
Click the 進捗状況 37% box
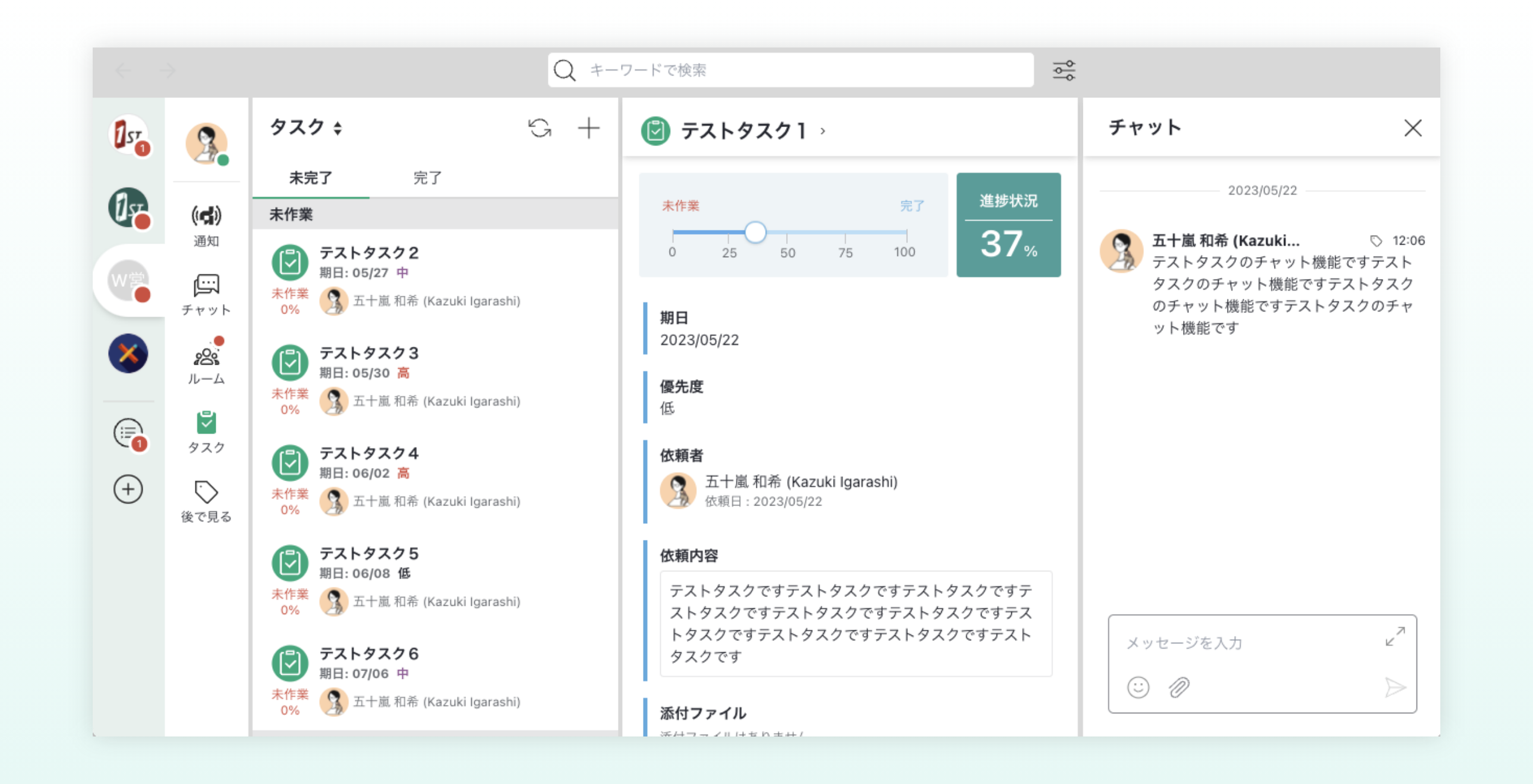pos(1008,225)
